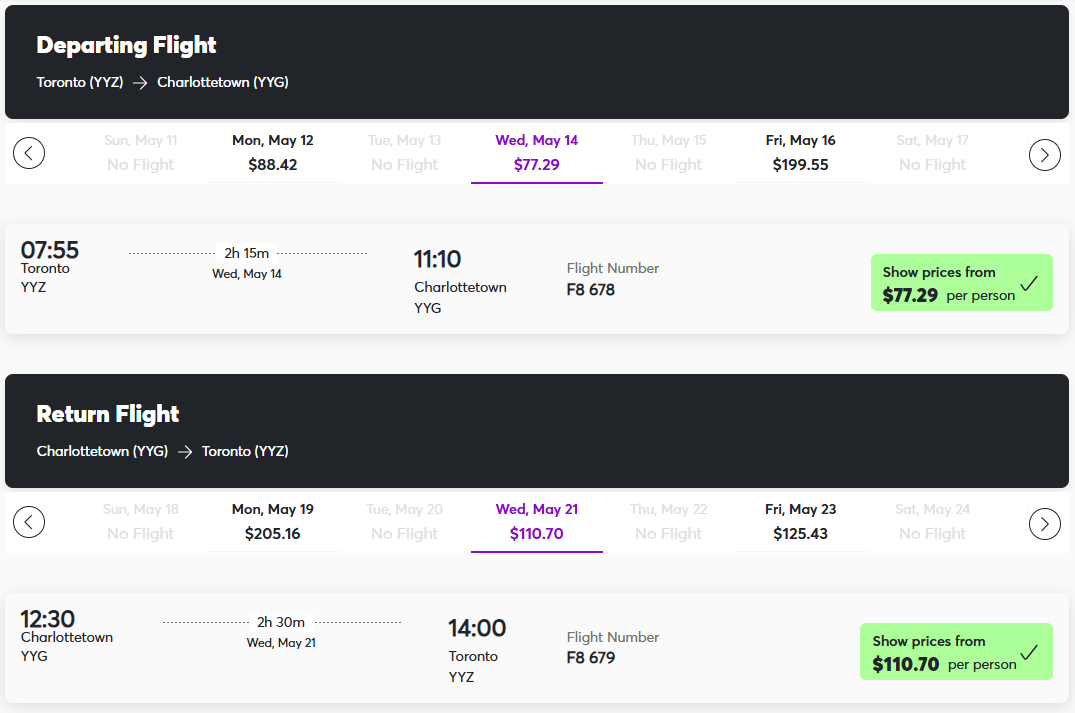Click previous dates arrow for return flight
The width and height of the screenshot is (1075, 713).
click(29, 522)
